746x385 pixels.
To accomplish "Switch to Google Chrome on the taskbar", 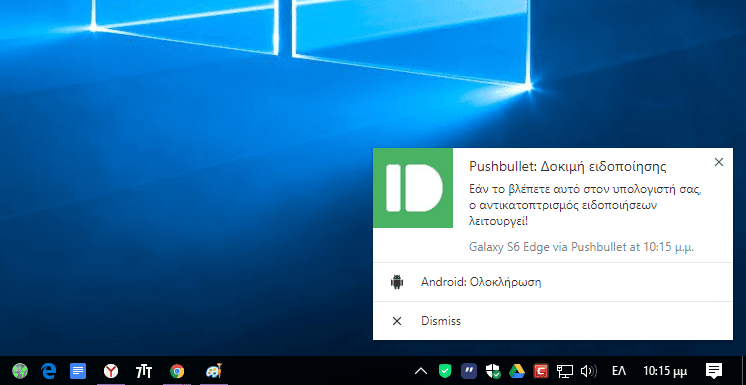I will [x=177, y=371].
